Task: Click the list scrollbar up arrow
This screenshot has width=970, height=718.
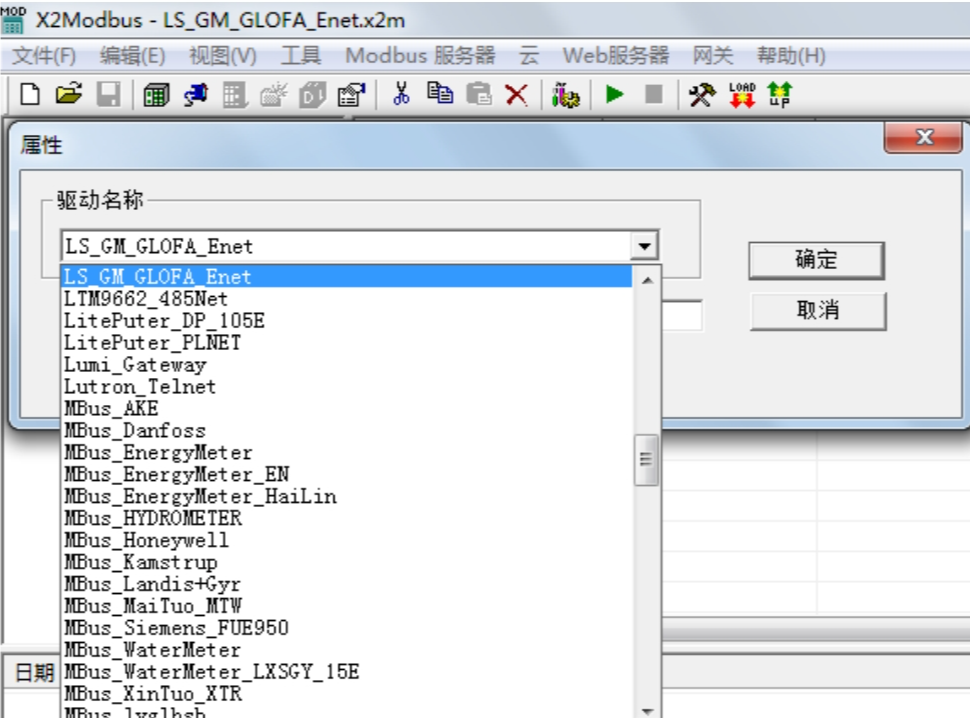Action: (647, 281)
